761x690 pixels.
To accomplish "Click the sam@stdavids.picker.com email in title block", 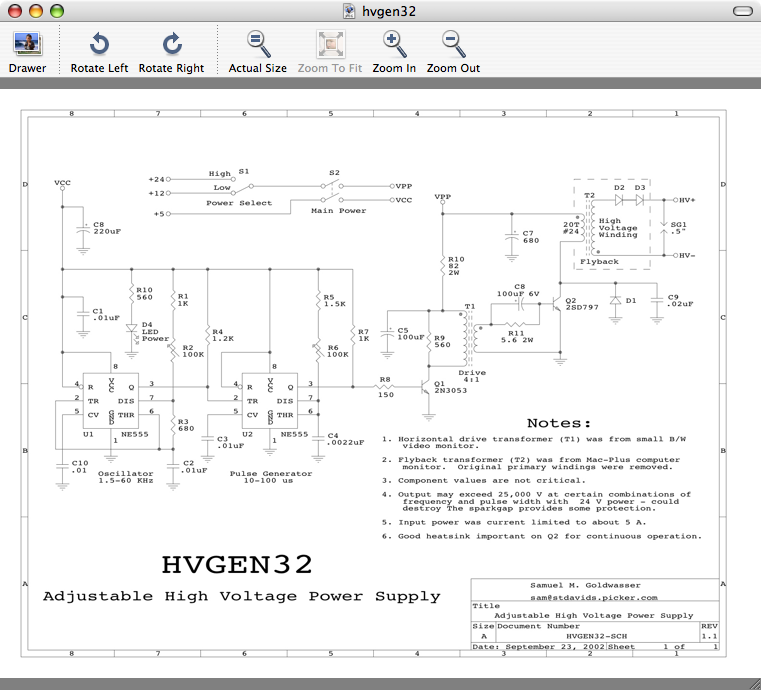I will pos(594,596).
